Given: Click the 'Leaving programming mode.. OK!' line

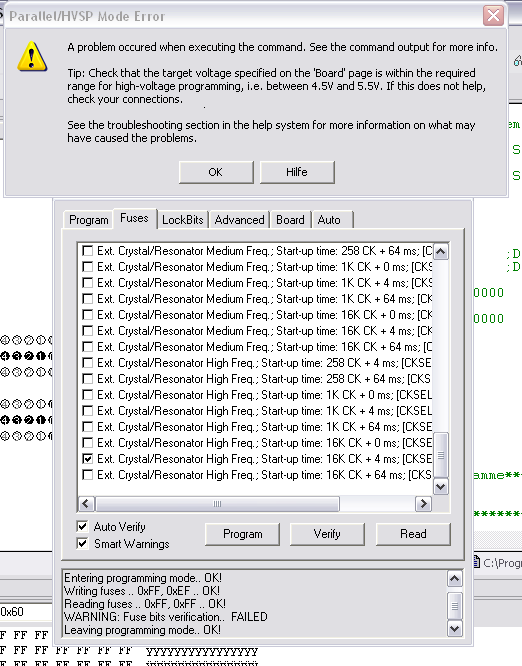Looking at the screenshot, I should 142,629.
